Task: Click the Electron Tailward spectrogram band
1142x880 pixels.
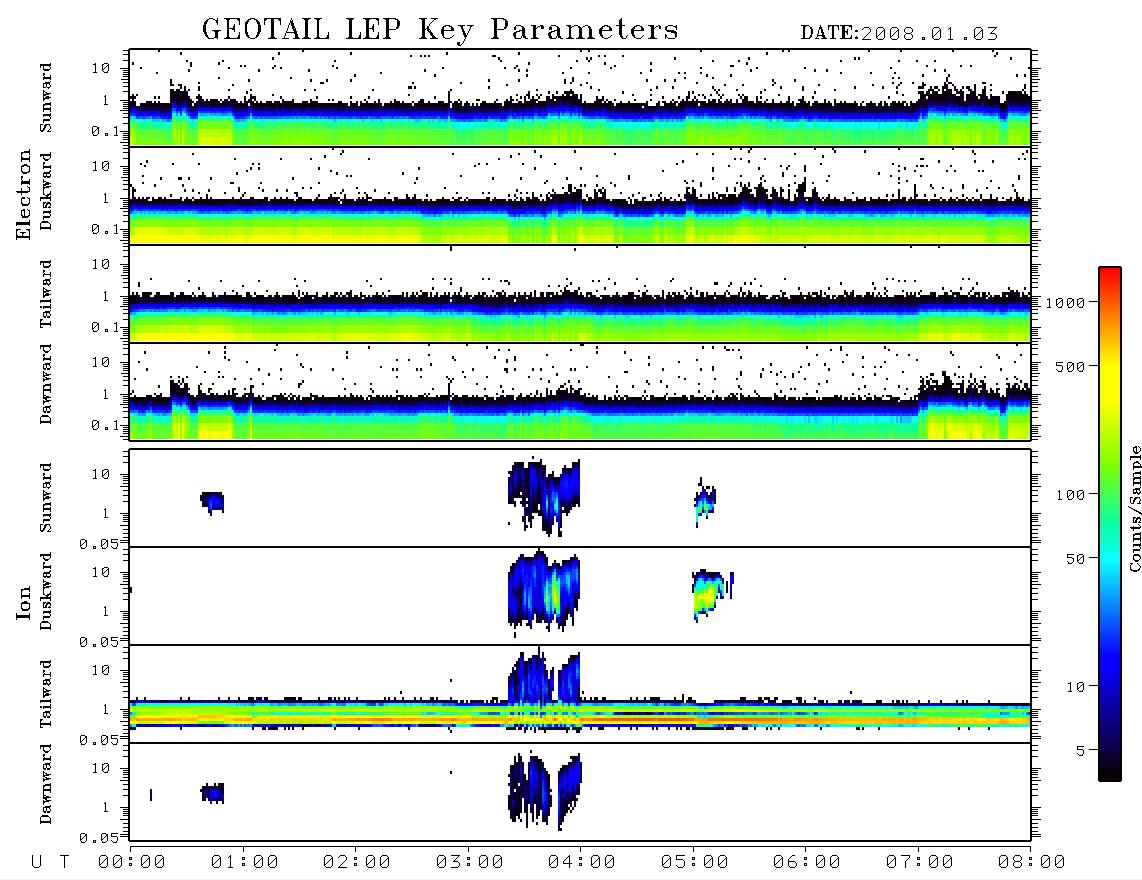Action: (x=580, y=317)
